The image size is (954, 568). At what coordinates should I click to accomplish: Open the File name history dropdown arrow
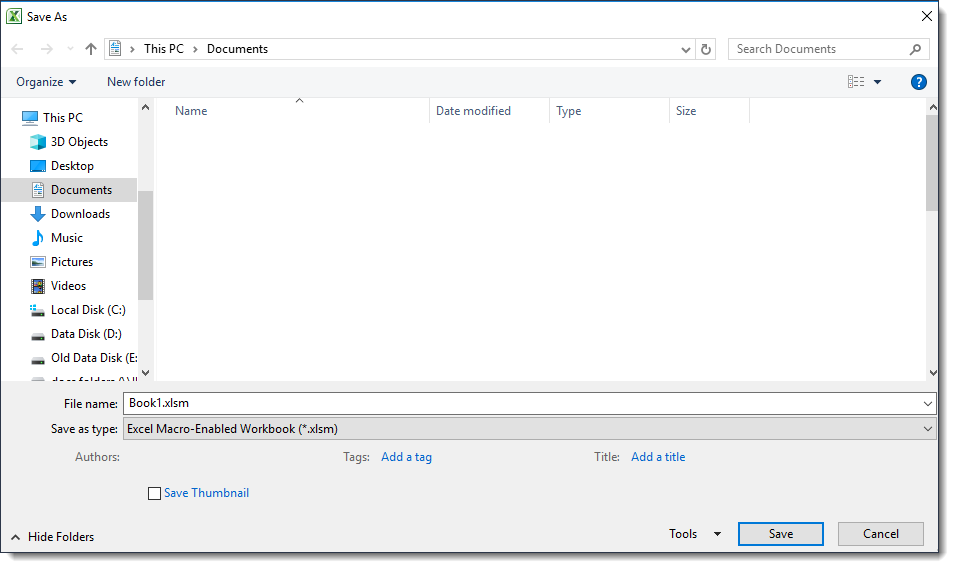[927, 403]
